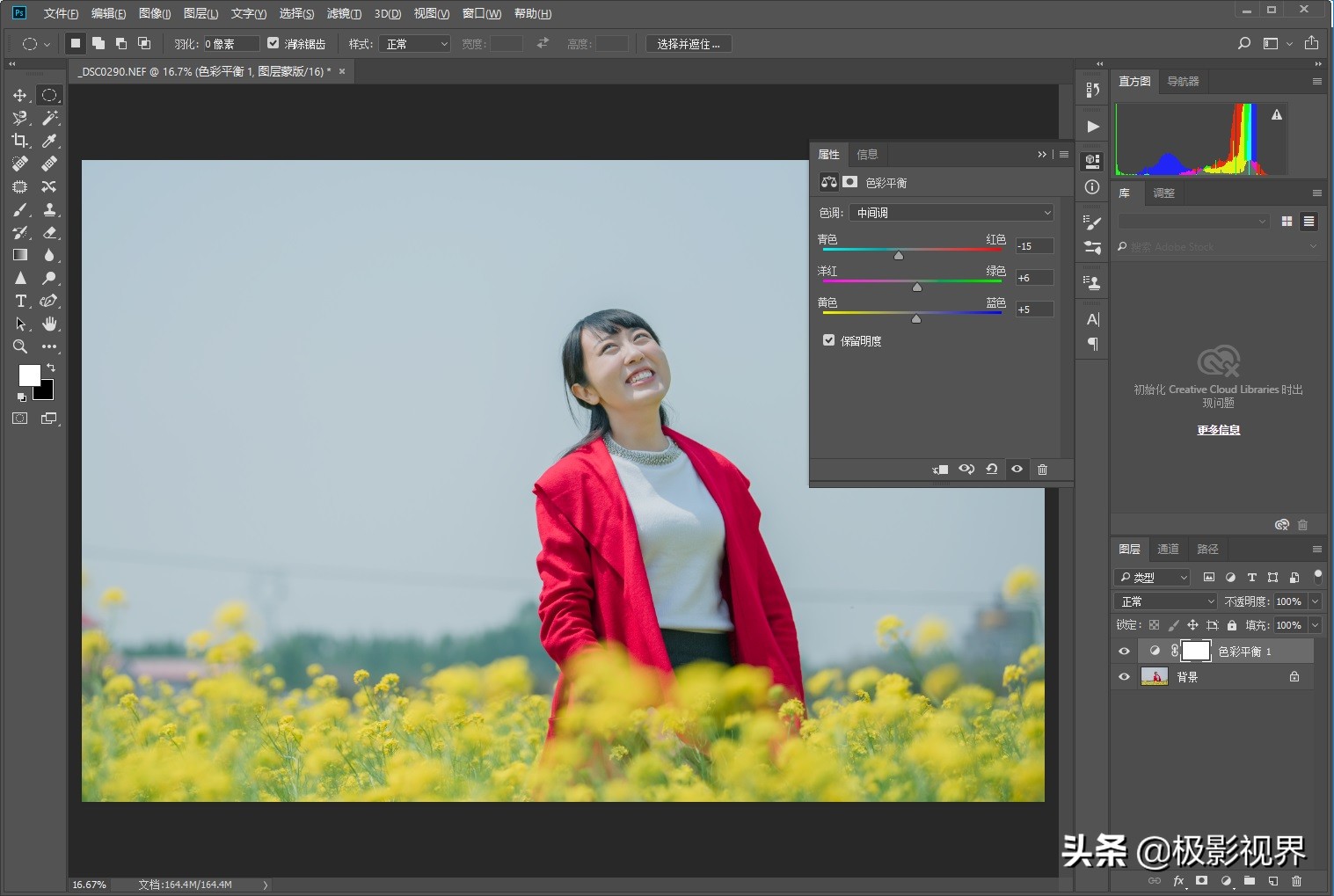Hide the 背景 layer
The width and height of the screenshot is (1334, 896).
[1124, 677]
